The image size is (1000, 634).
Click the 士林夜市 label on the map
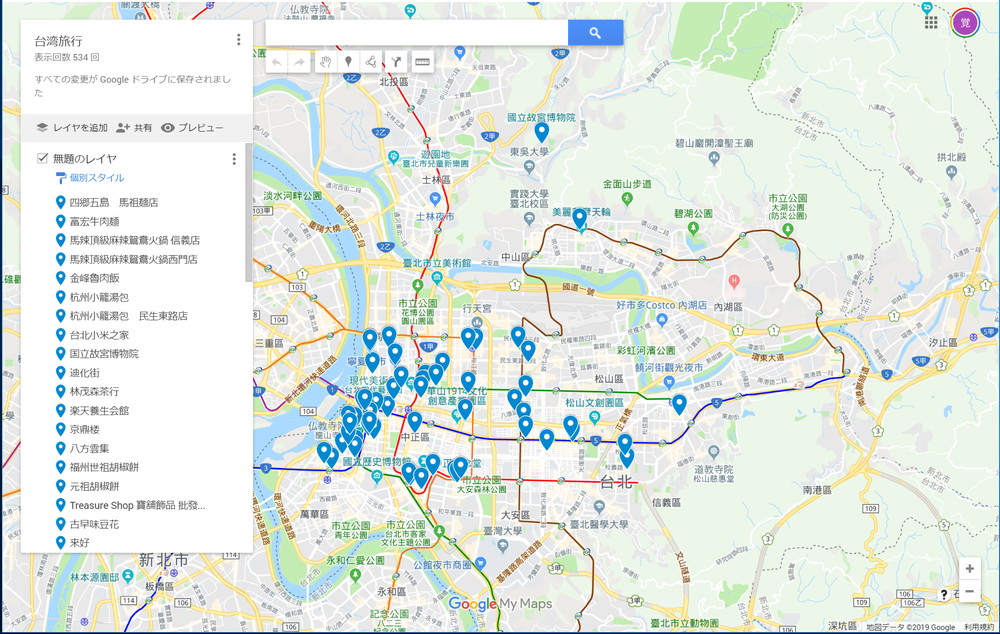click(435, 217)
